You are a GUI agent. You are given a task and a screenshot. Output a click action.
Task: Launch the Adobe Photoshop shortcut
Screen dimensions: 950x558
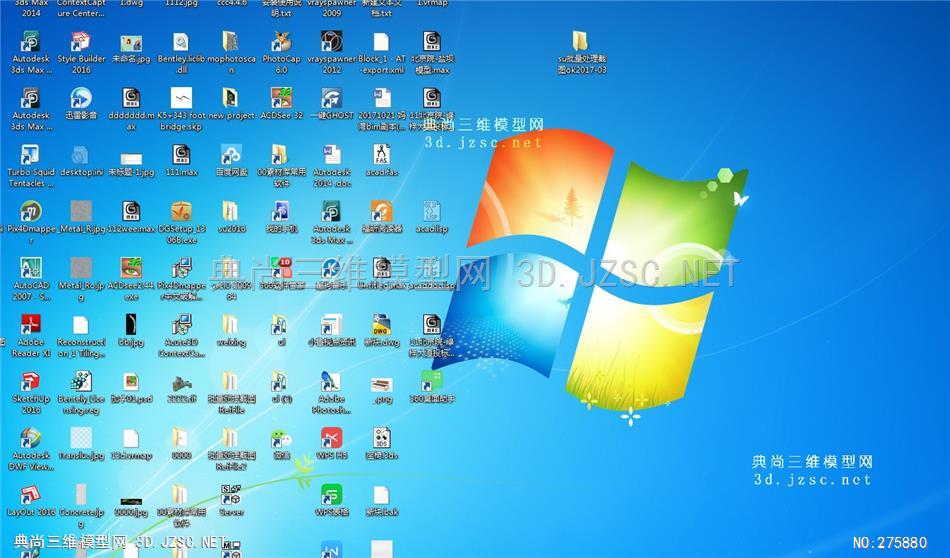(331, 382)
